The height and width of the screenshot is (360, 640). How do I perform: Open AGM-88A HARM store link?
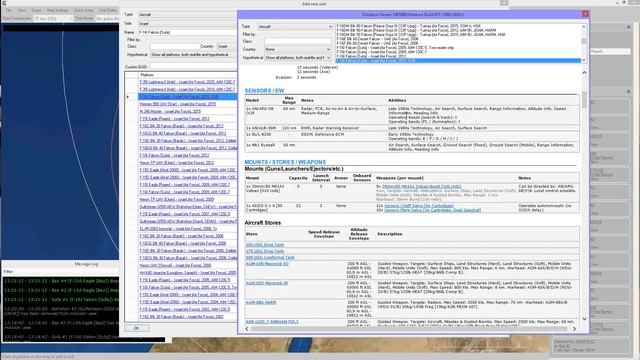[x=261, y=302]
